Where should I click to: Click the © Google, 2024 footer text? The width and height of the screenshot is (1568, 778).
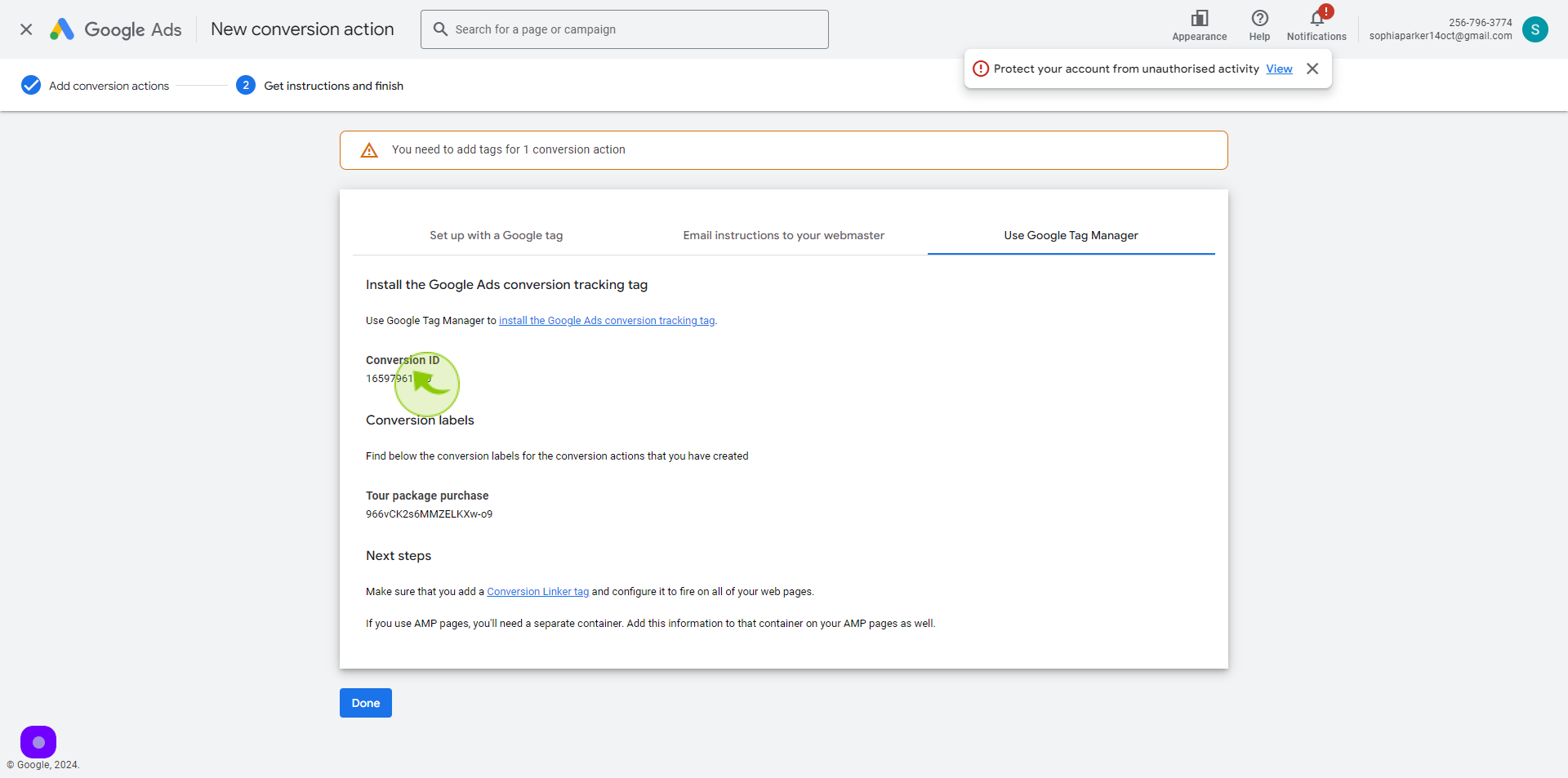(43, 765)
